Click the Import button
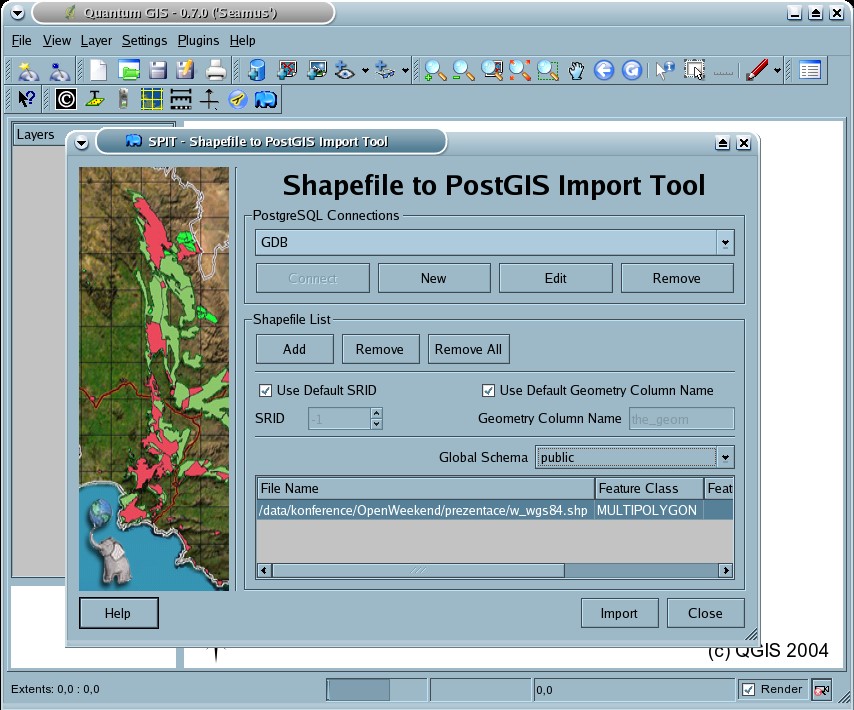This screenshot has width=854, height=710. pyautogui.click(x=619, y=613)
